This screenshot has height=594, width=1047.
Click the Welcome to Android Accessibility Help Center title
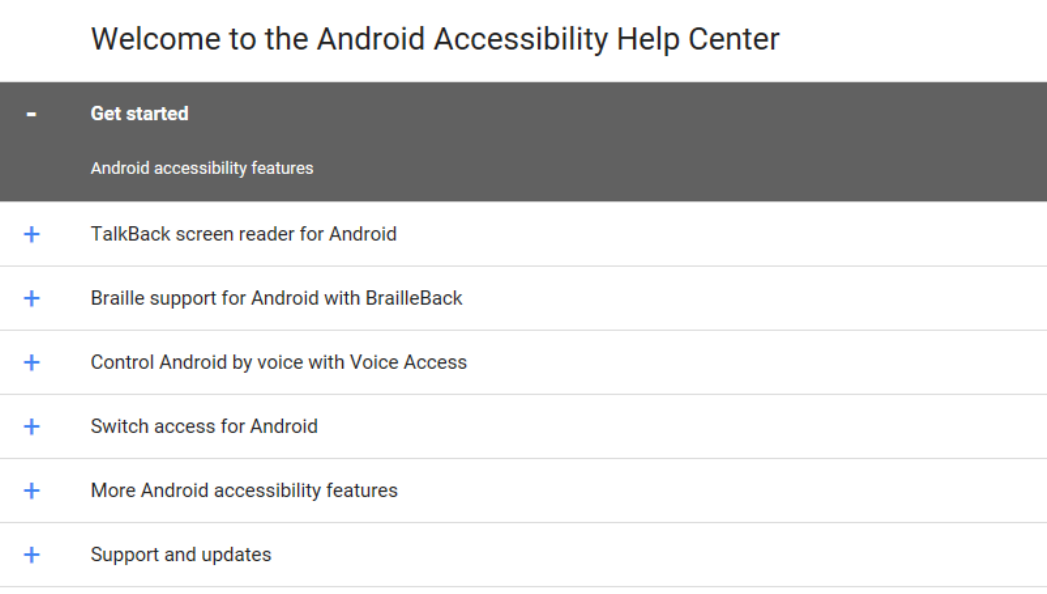coord(435,39)
